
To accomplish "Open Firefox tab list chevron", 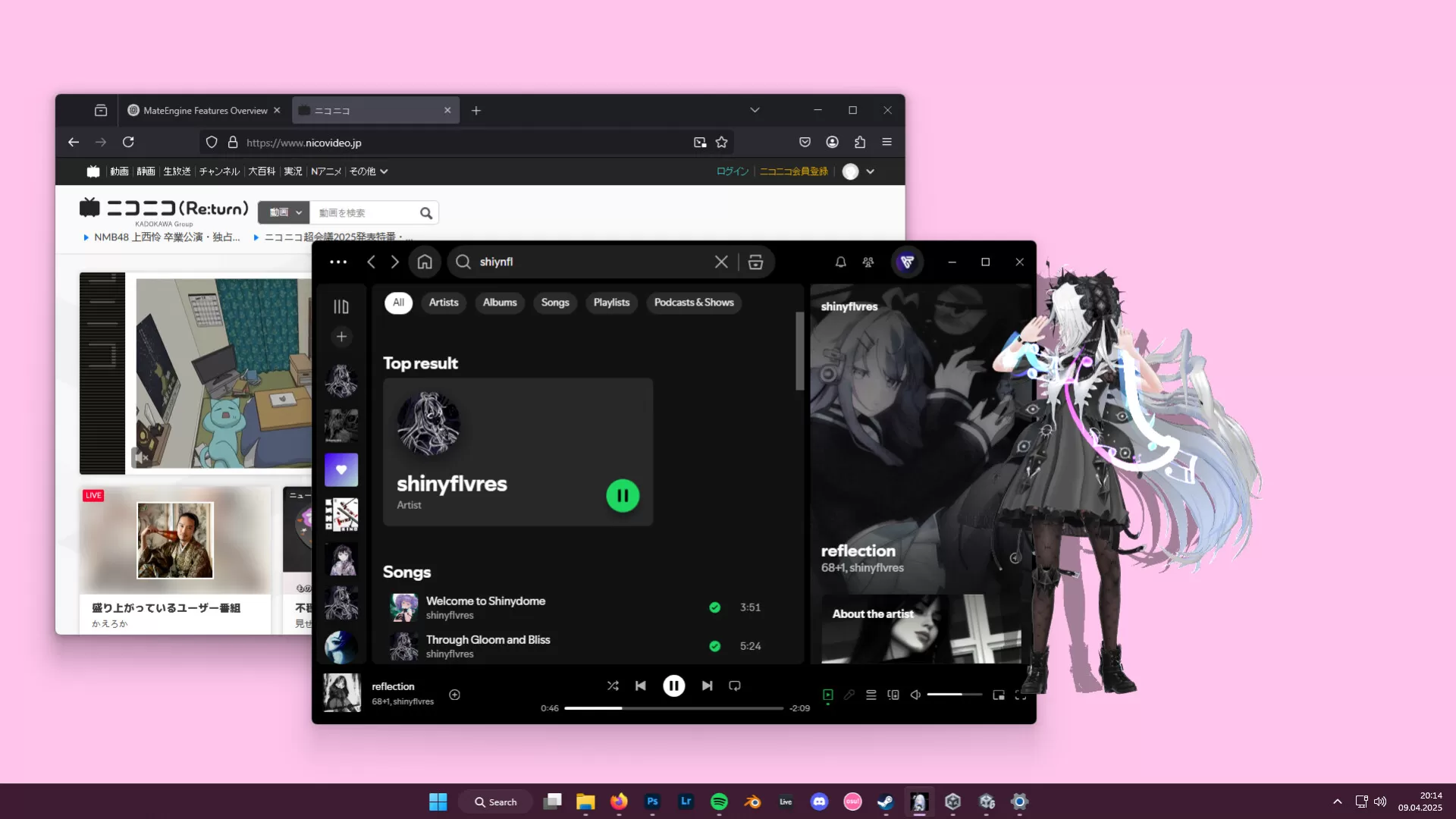I will point(754,110).
